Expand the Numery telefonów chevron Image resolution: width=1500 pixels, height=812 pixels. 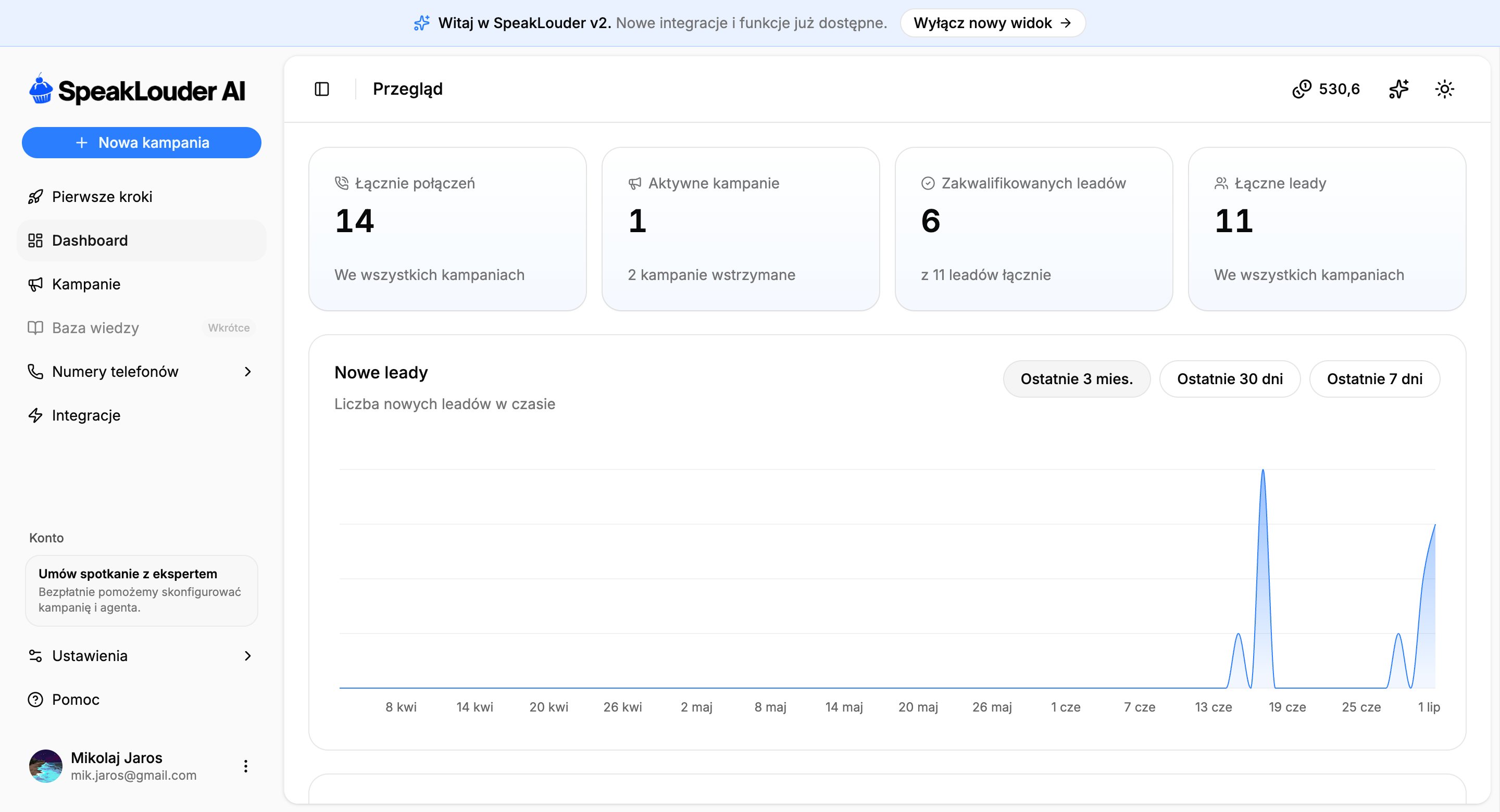248,371
